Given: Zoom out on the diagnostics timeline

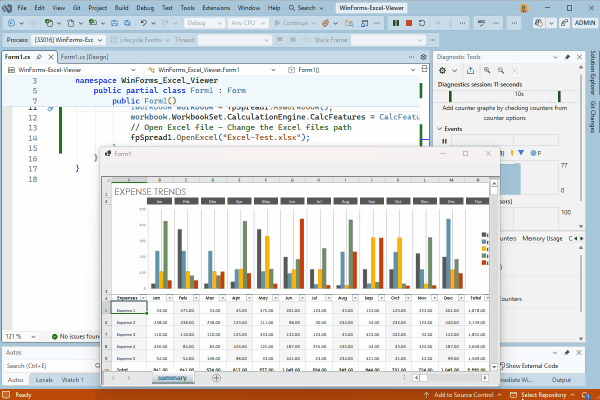Looking at the screenshot, I should pyautogui.click(x=501, y=70).
